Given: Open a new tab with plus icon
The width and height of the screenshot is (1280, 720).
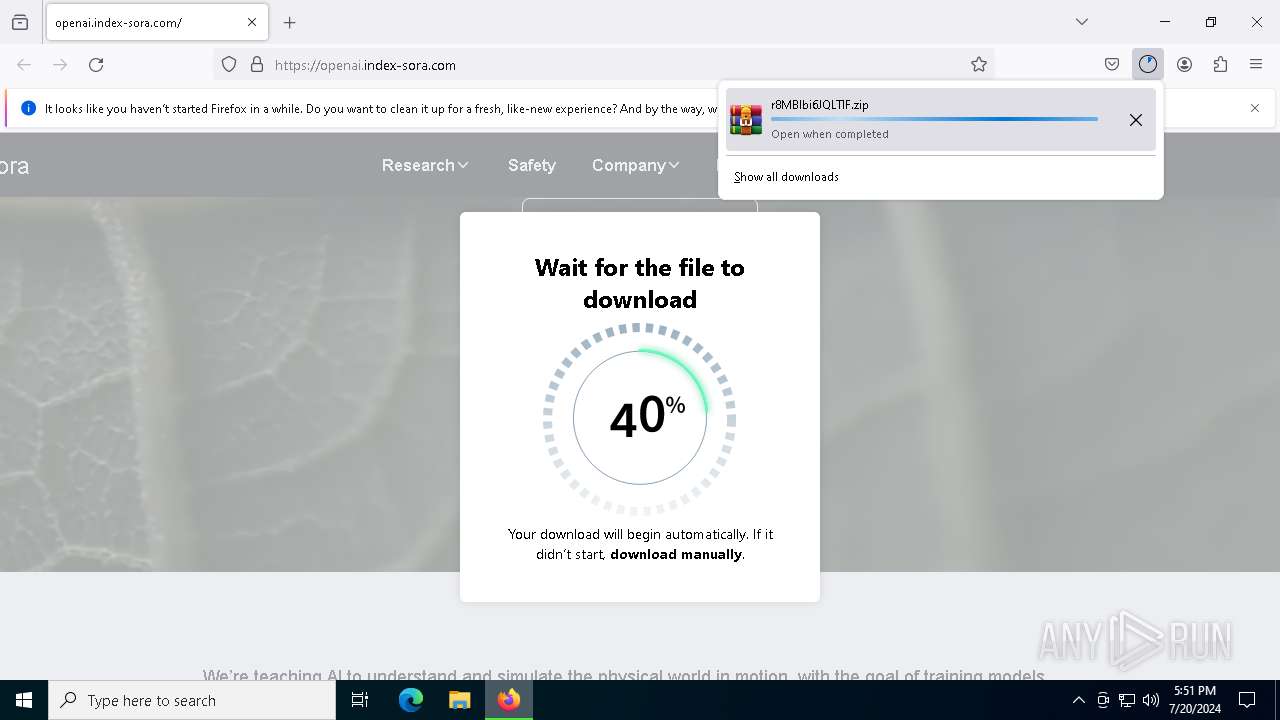Looking at the screenshot, I should coord(290,22).
